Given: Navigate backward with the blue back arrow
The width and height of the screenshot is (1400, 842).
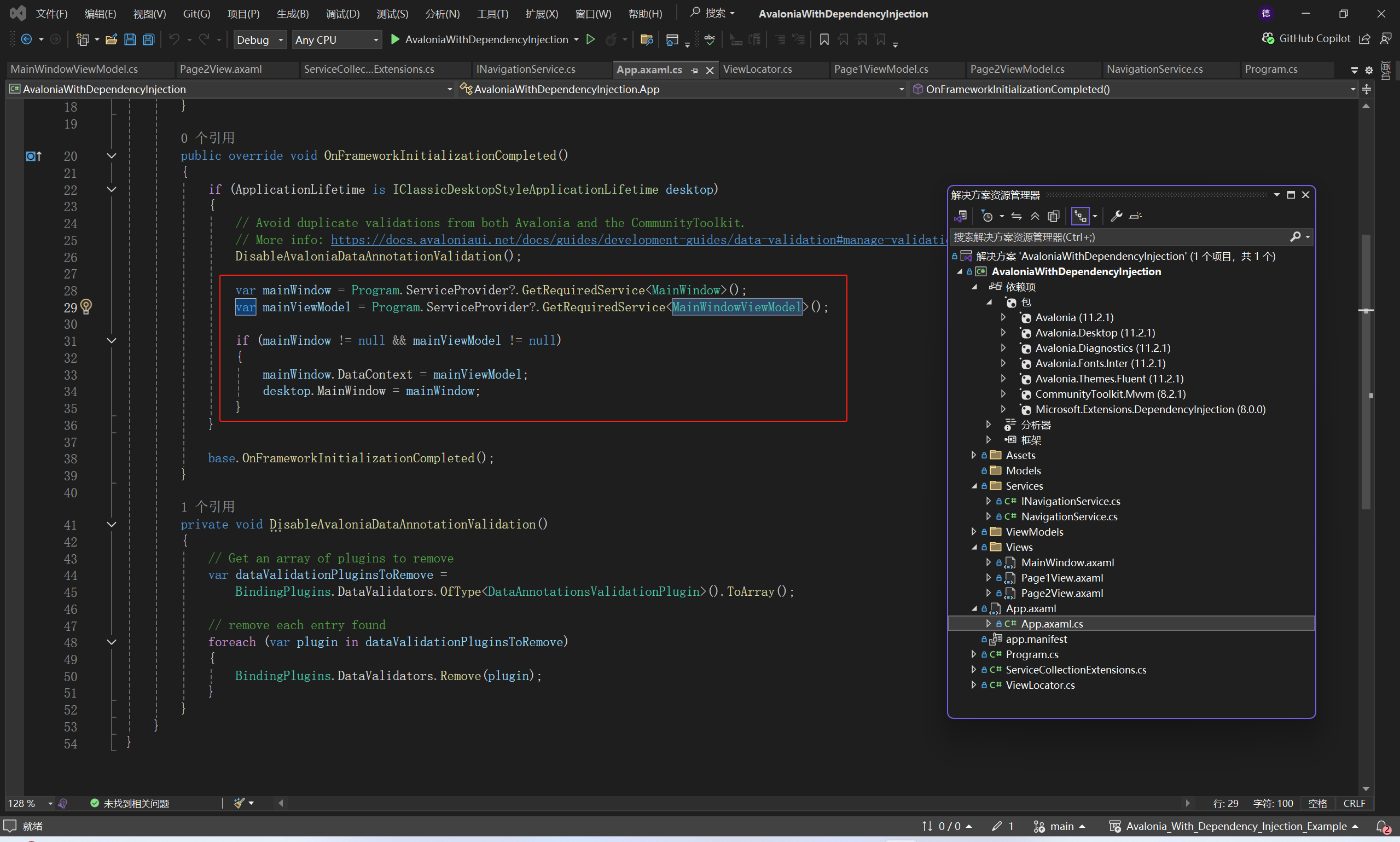Looking at the screenshot, I should point(26,39).
